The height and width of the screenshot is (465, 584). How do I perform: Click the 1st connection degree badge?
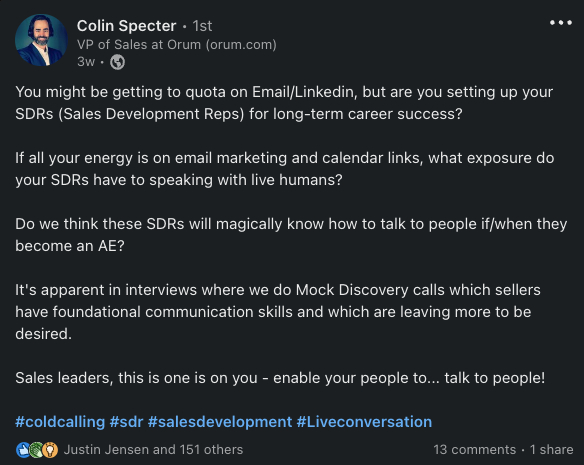pos(202,26)
